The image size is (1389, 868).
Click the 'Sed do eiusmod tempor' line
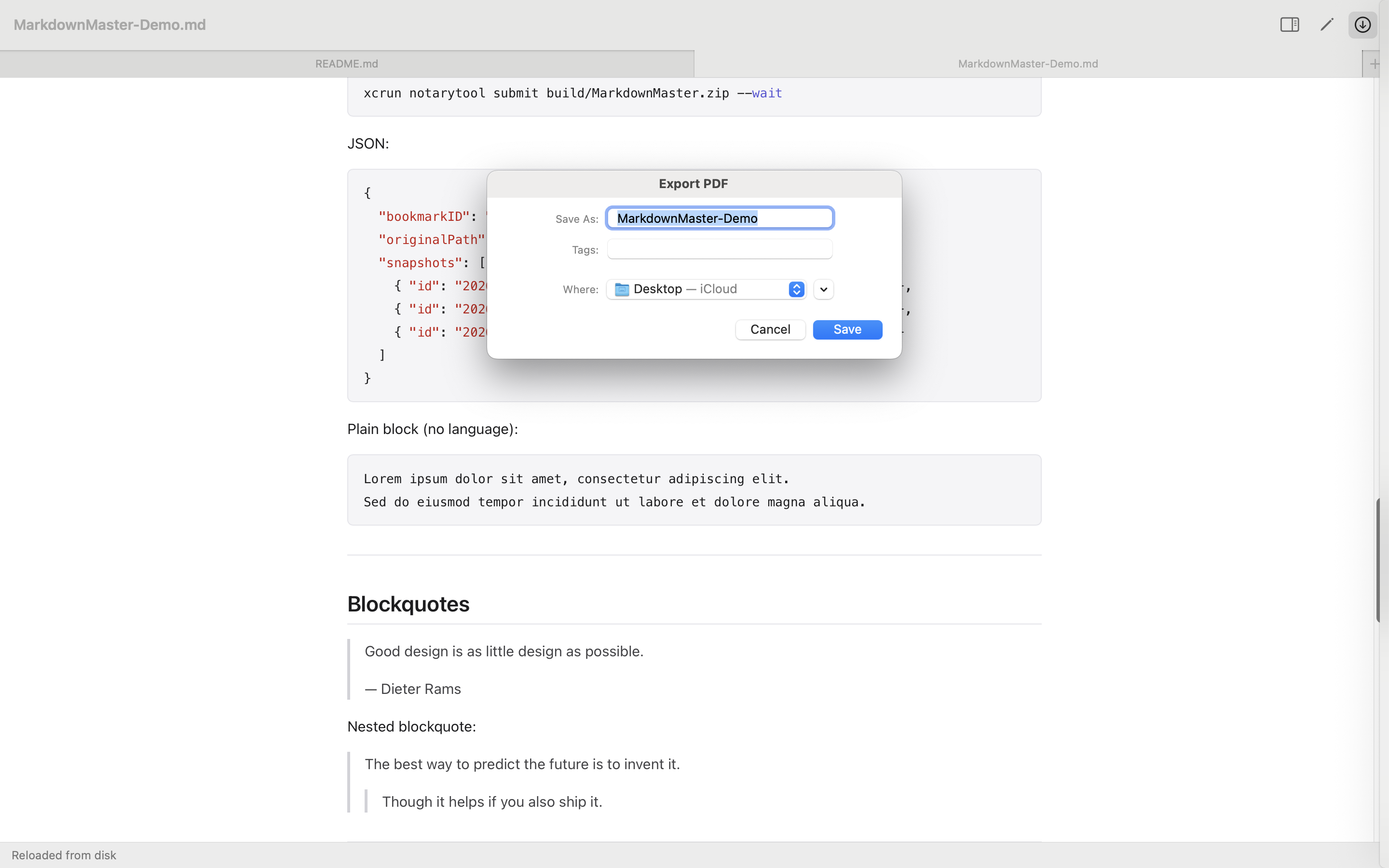(614, 502)
